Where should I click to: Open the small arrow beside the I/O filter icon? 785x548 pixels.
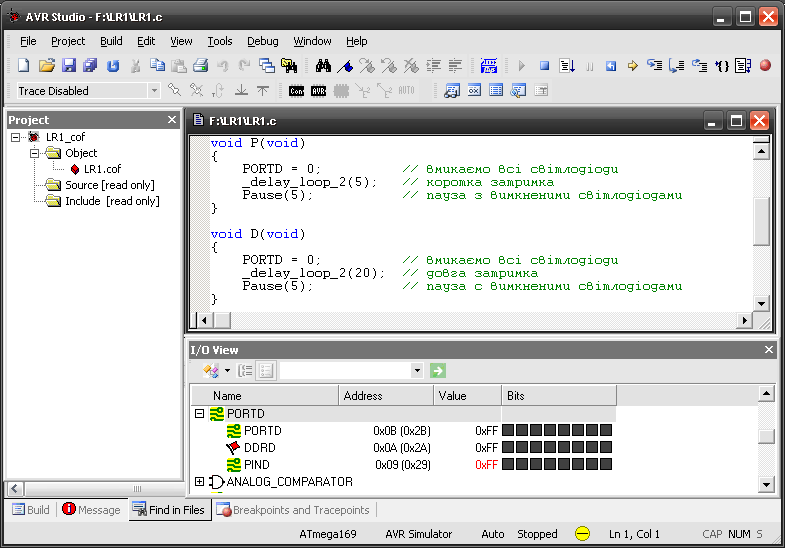(227, 371)
